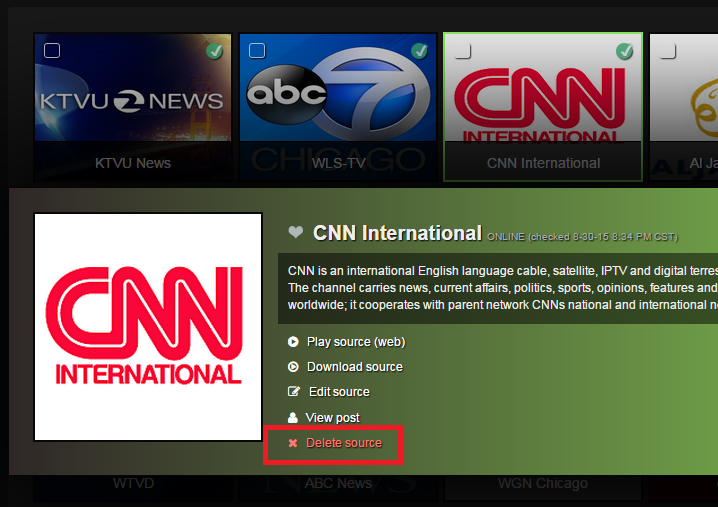
Task: Click the Download source link
Action: tap(355, 367)
